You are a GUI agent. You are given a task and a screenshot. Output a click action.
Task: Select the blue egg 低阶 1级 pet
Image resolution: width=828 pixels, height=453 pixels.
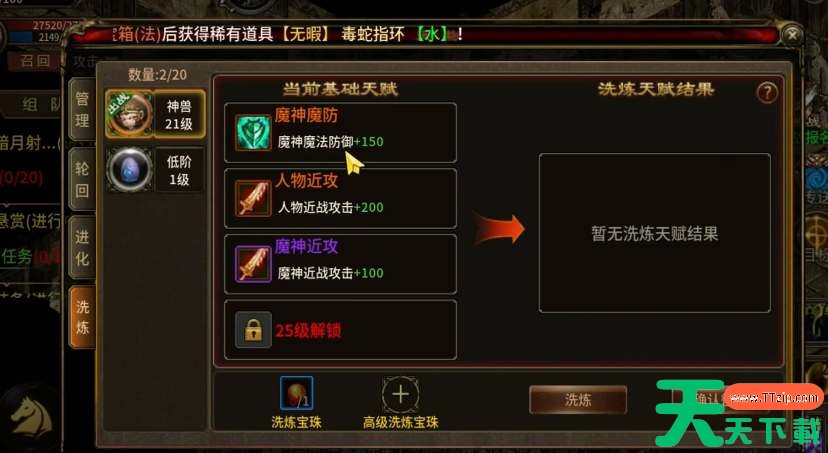129,169
